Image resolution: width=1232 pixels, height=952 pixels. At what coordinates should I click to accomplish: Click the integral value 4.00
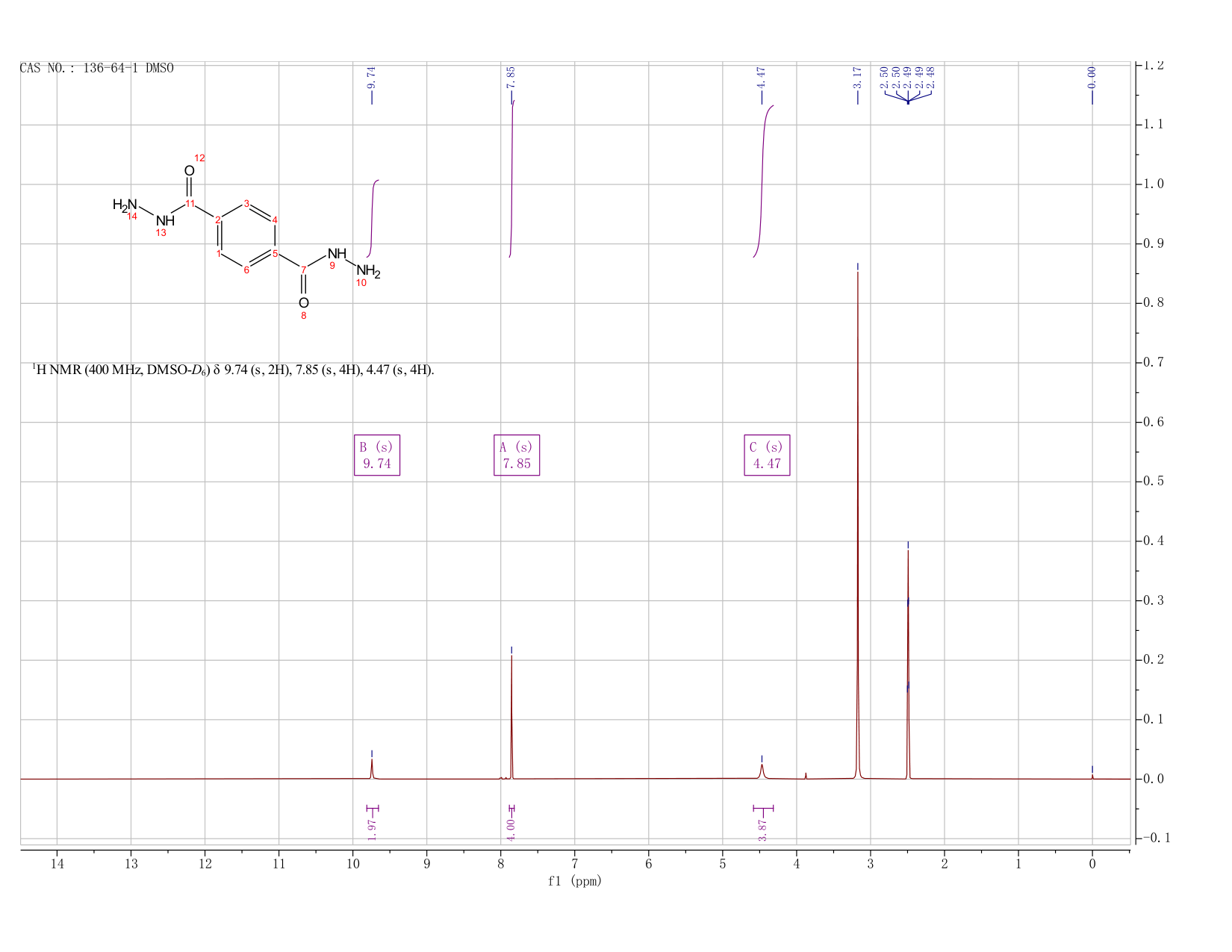click(511, 829)
